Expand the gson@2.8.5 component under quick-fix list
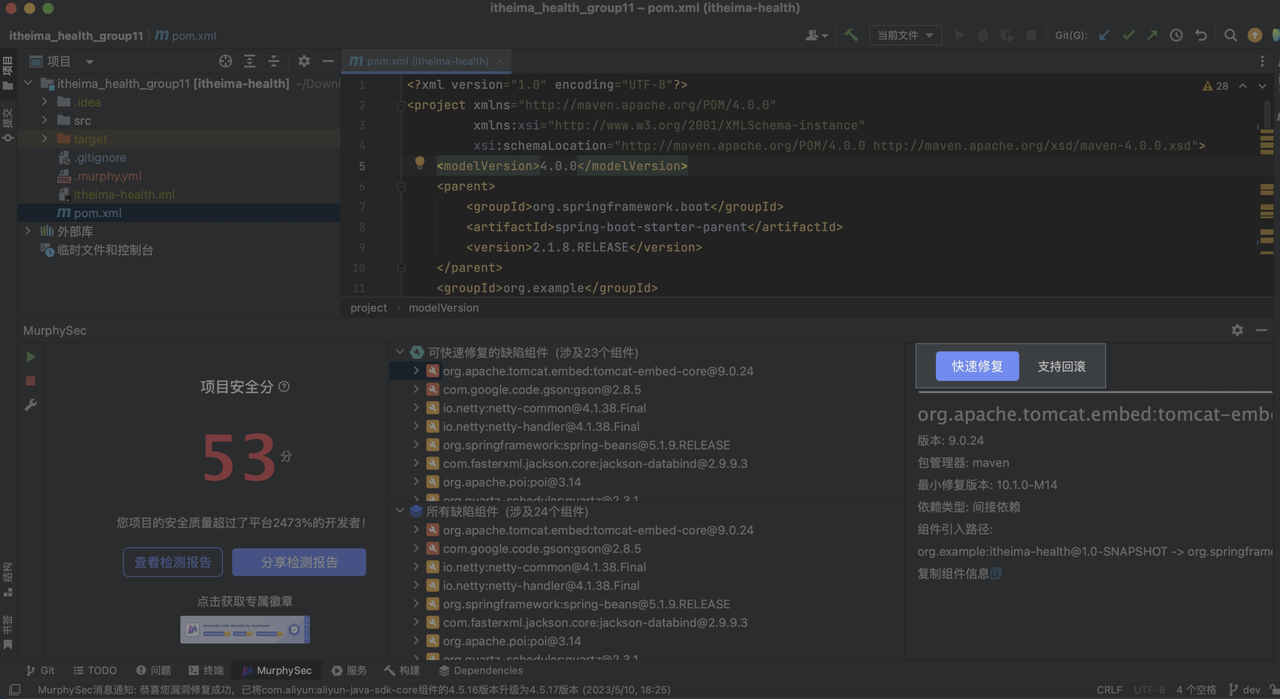The width and height of the screenshot is (1280, 699). click(416, 389)
